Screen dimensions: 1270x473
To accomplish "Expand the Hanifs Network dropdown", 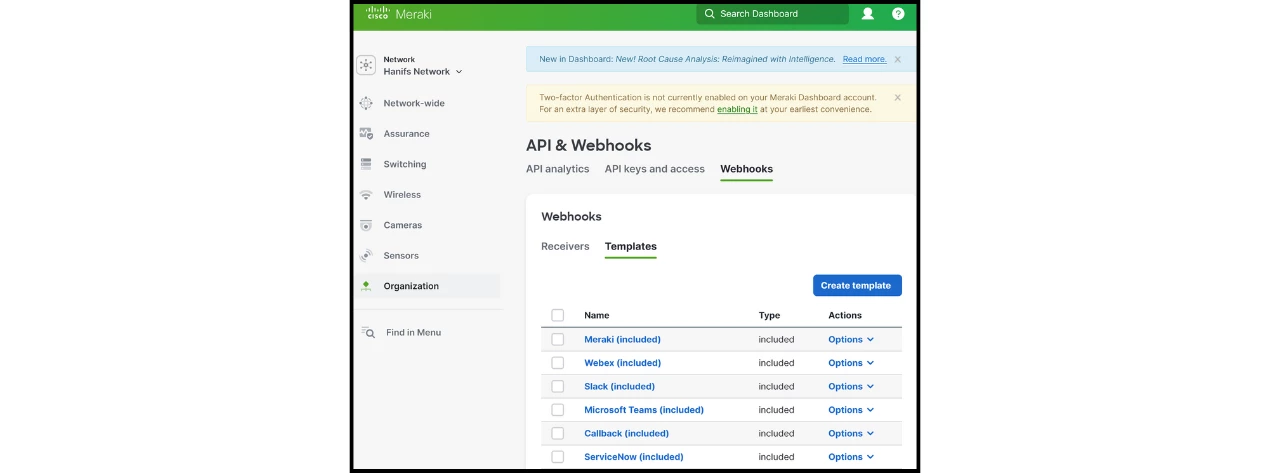I will (423, 72).
